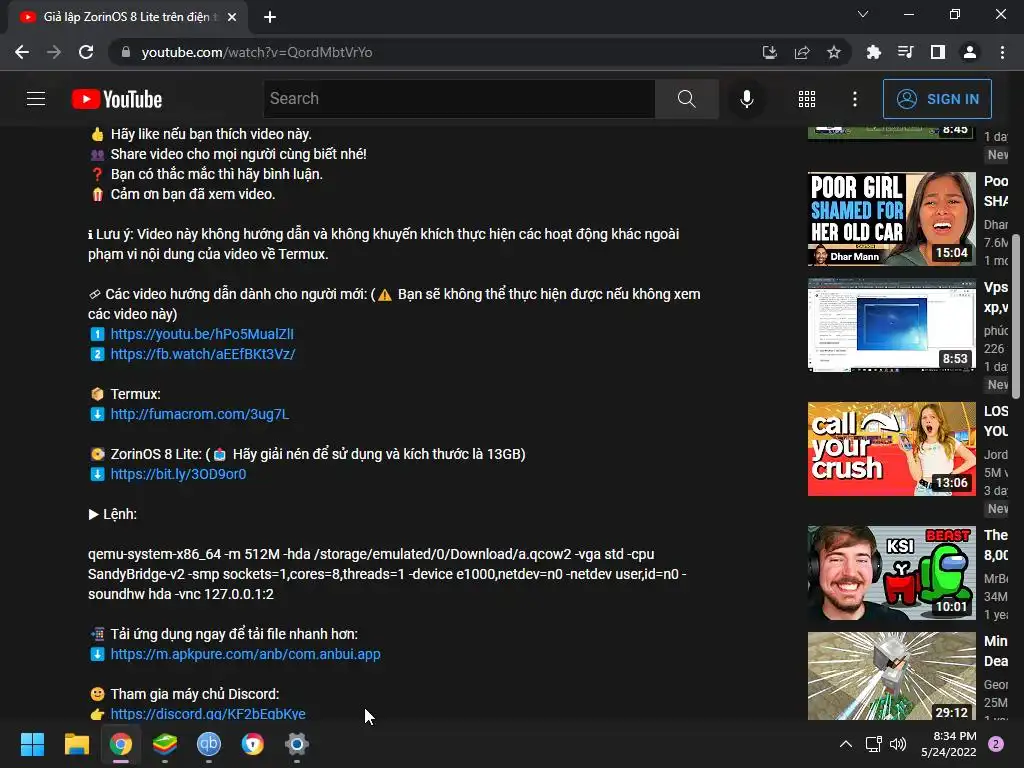Open notification center badge

(996, 744)
